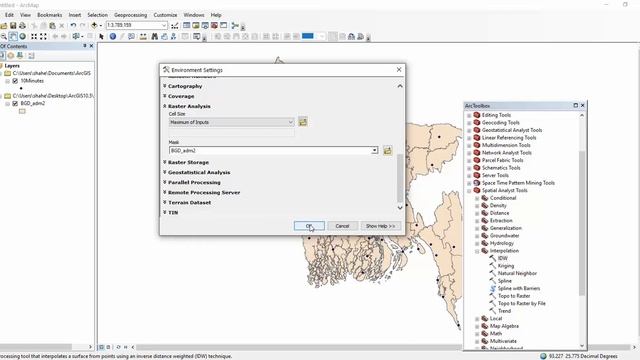Open the Python window icon

pos(224,25)
